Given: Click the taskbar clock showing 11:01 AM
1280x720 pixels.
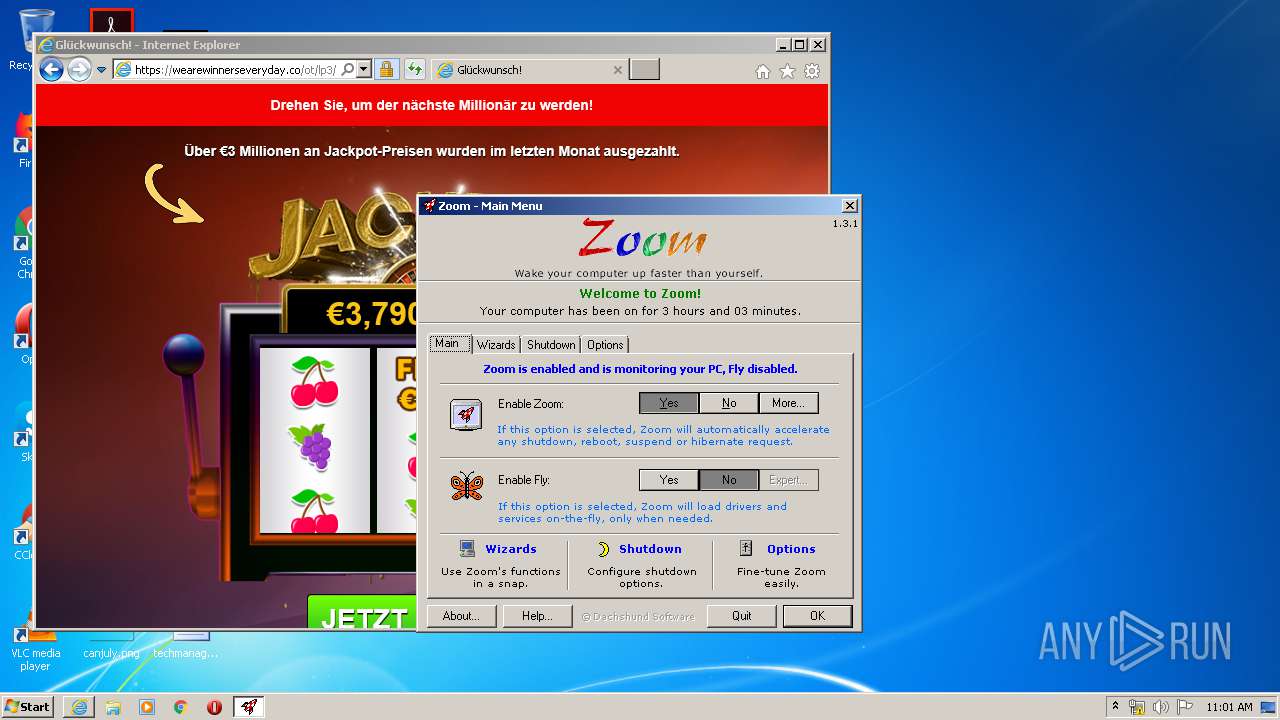Looking at the screenshot, I should (1229, 707).
